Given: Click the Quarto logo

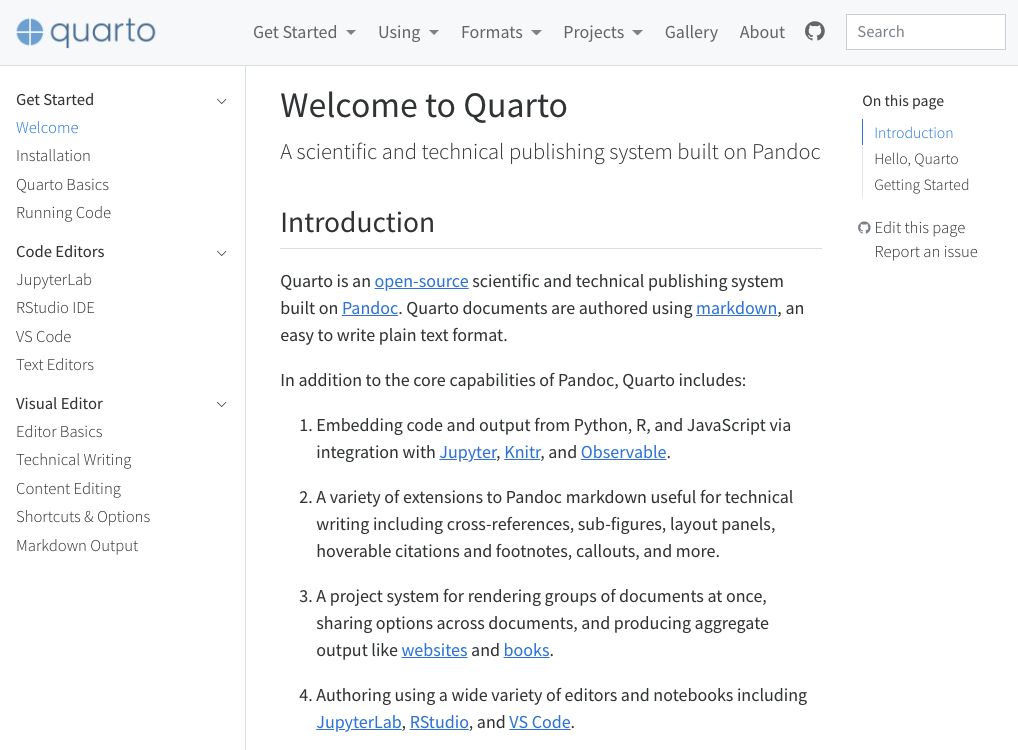Looking at the screenshot, I should (86, 32).
